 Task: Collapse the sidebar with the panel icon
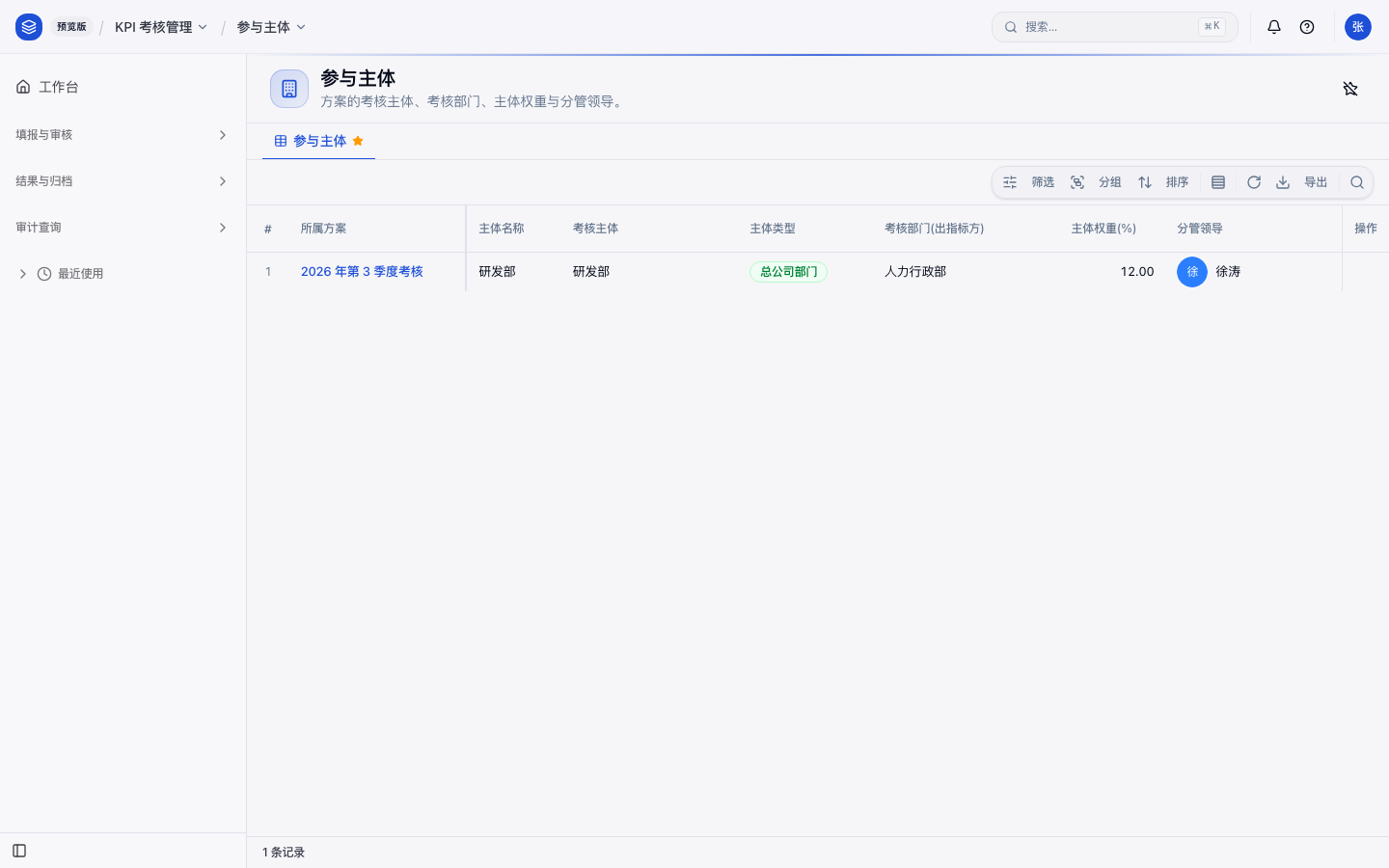pos(19,851)
